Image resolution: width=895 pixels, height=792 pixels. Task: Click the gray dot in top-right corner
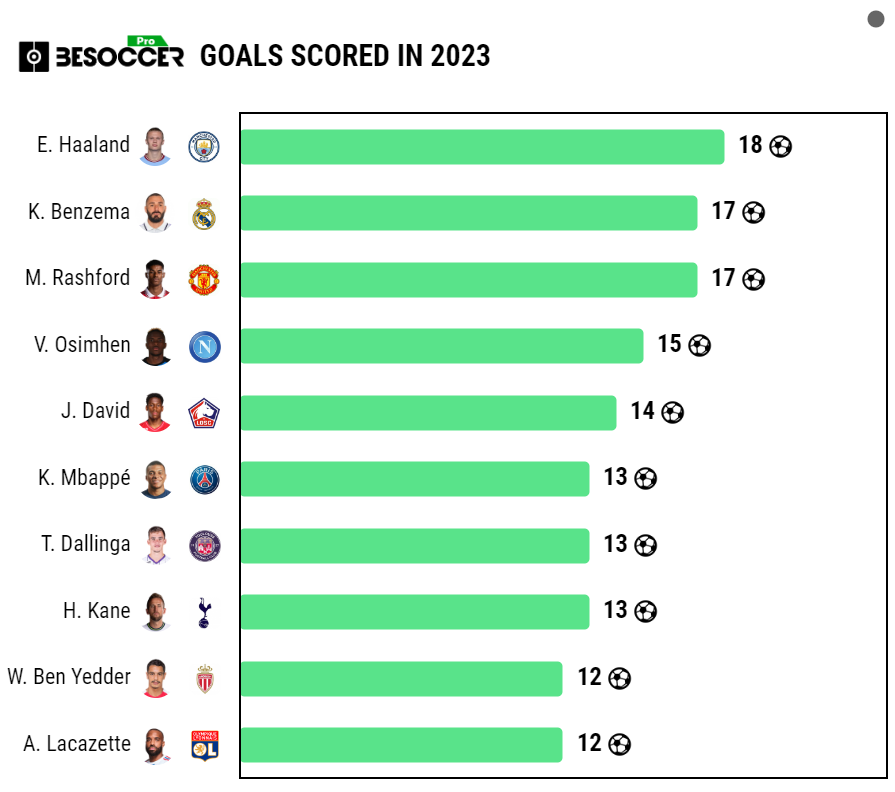click(876, 20)
